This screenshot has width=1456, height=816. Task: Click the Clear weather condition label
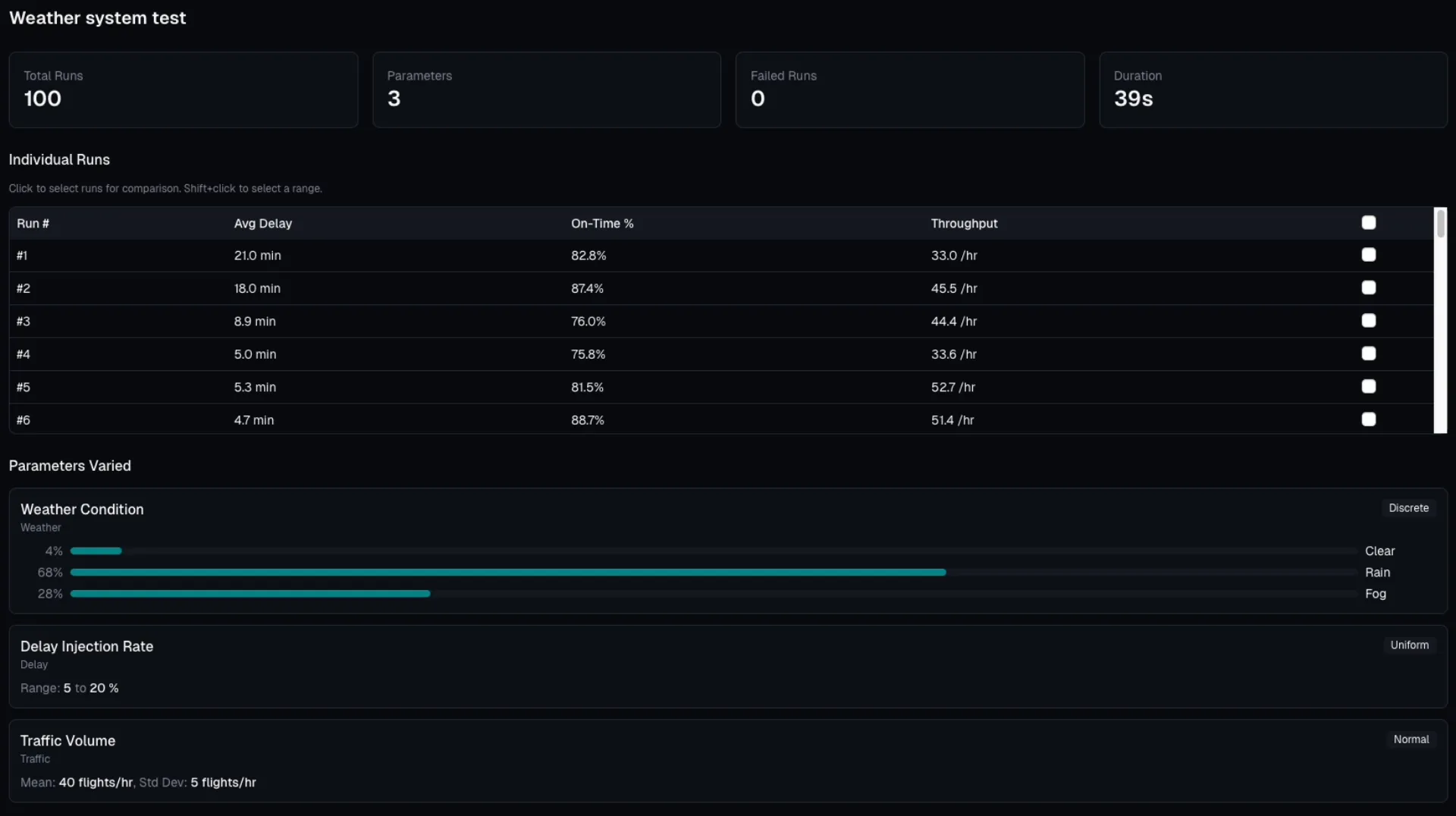[x=1379, y=551]
